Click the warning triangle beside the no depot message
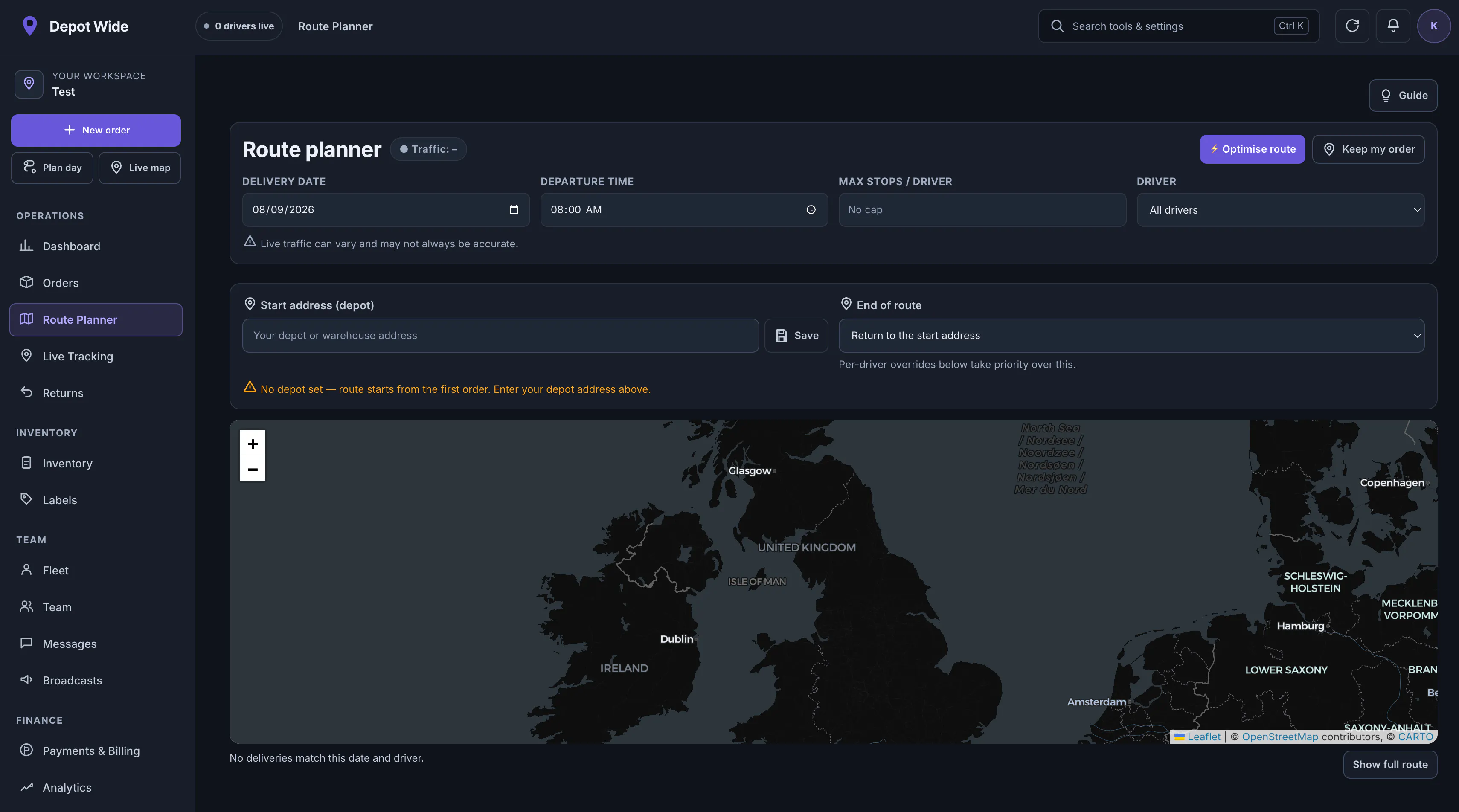Image resolution: width=1459 pixels, height=812 pixels. 250,387
